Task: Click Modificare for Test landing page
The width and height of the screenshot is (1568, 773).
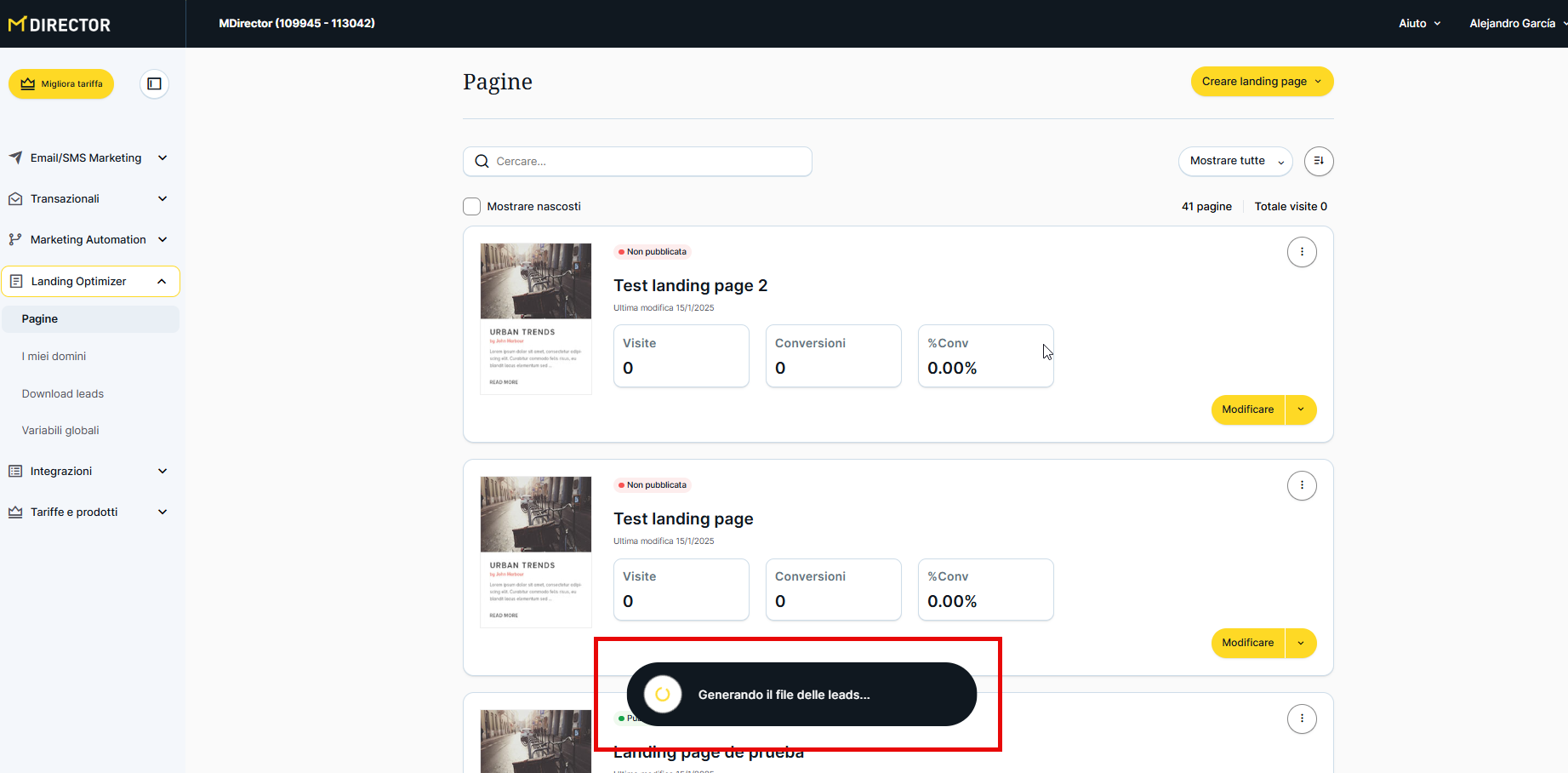Action: point(1247,643)
